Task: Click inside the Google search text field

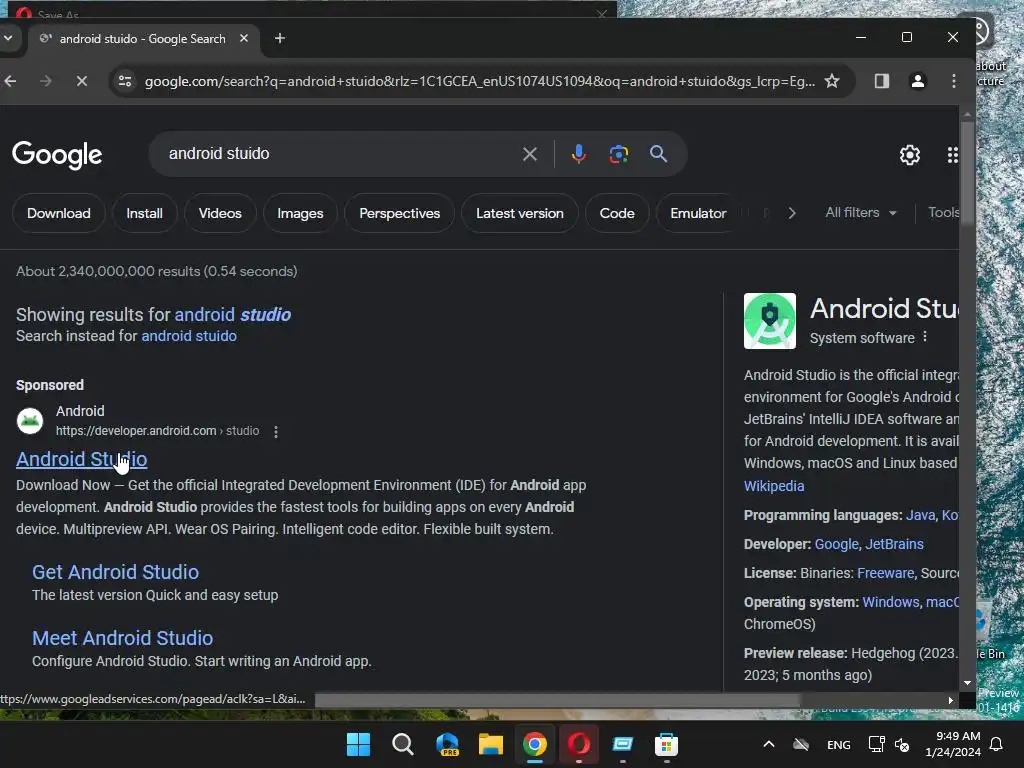Action: 340,154
